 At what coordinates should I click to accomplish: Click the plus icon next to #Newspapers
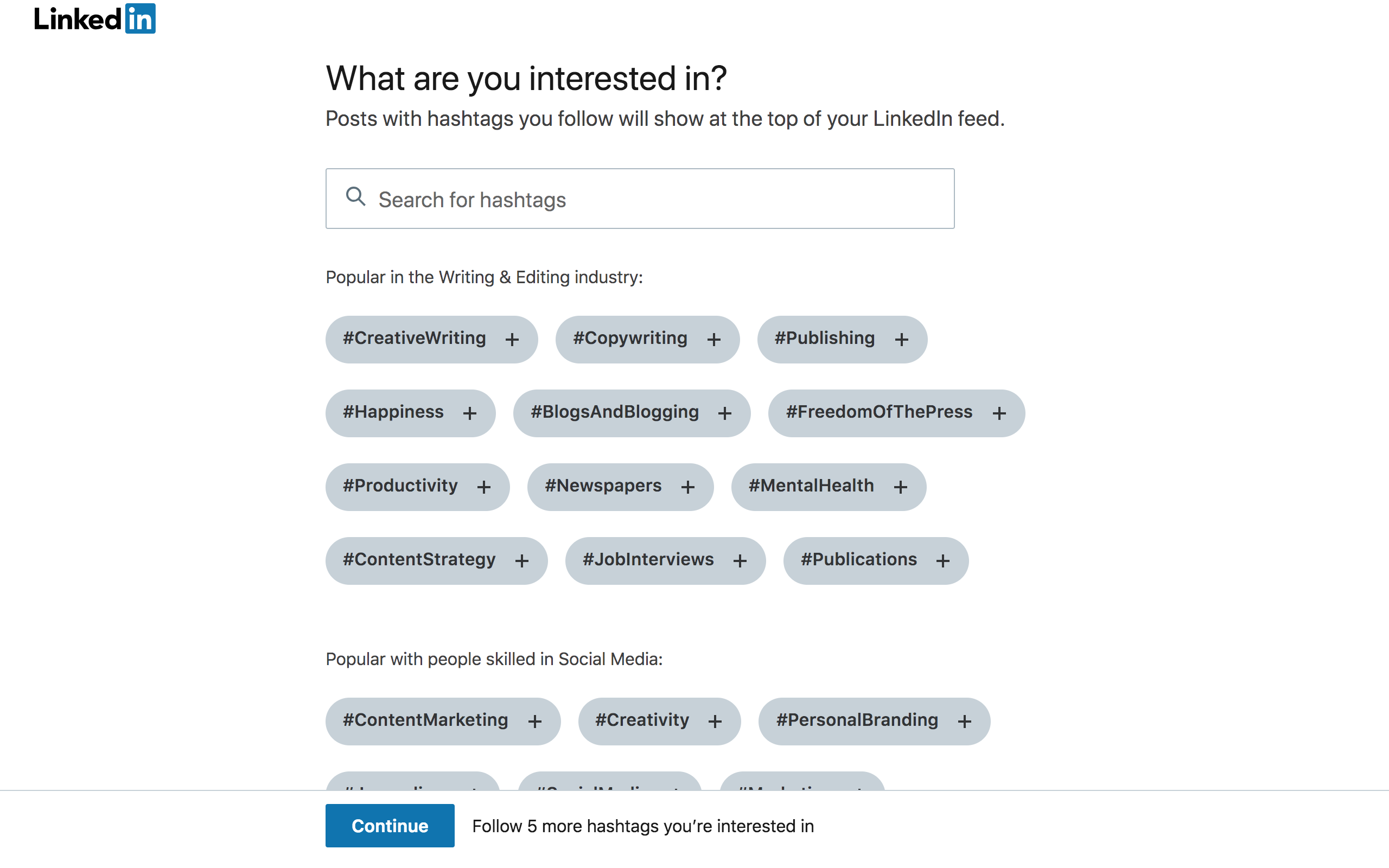(x=687, y=487)
